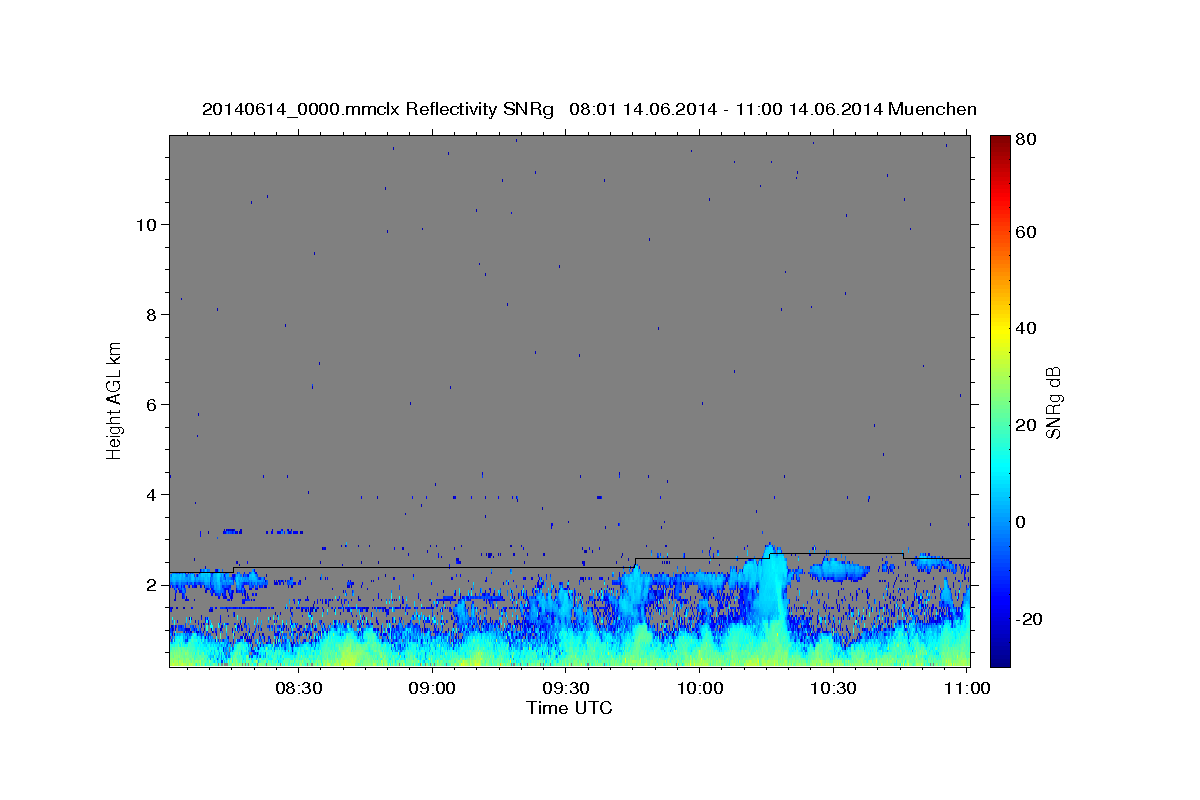The height and width of the screenshot is (800, 1200).
Task: Pick the green middle region of the colorbar
Action: click(x=1000, y=400)
